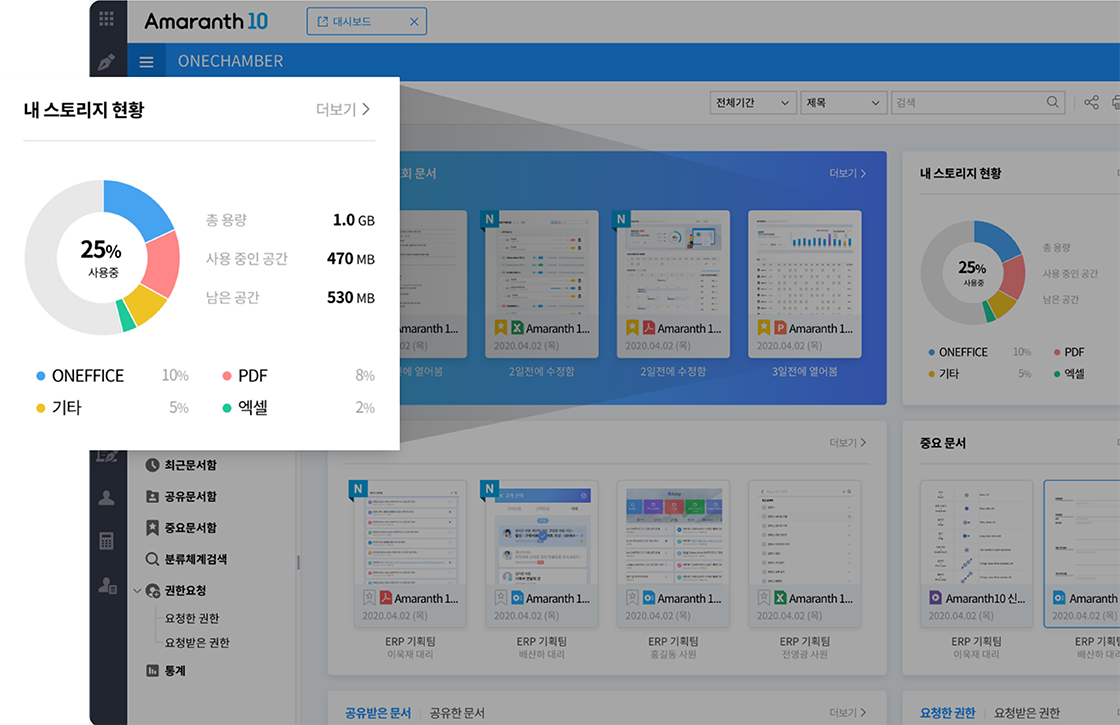Toggle star on 배산하 대리 card in middle panel

point(501,597)
